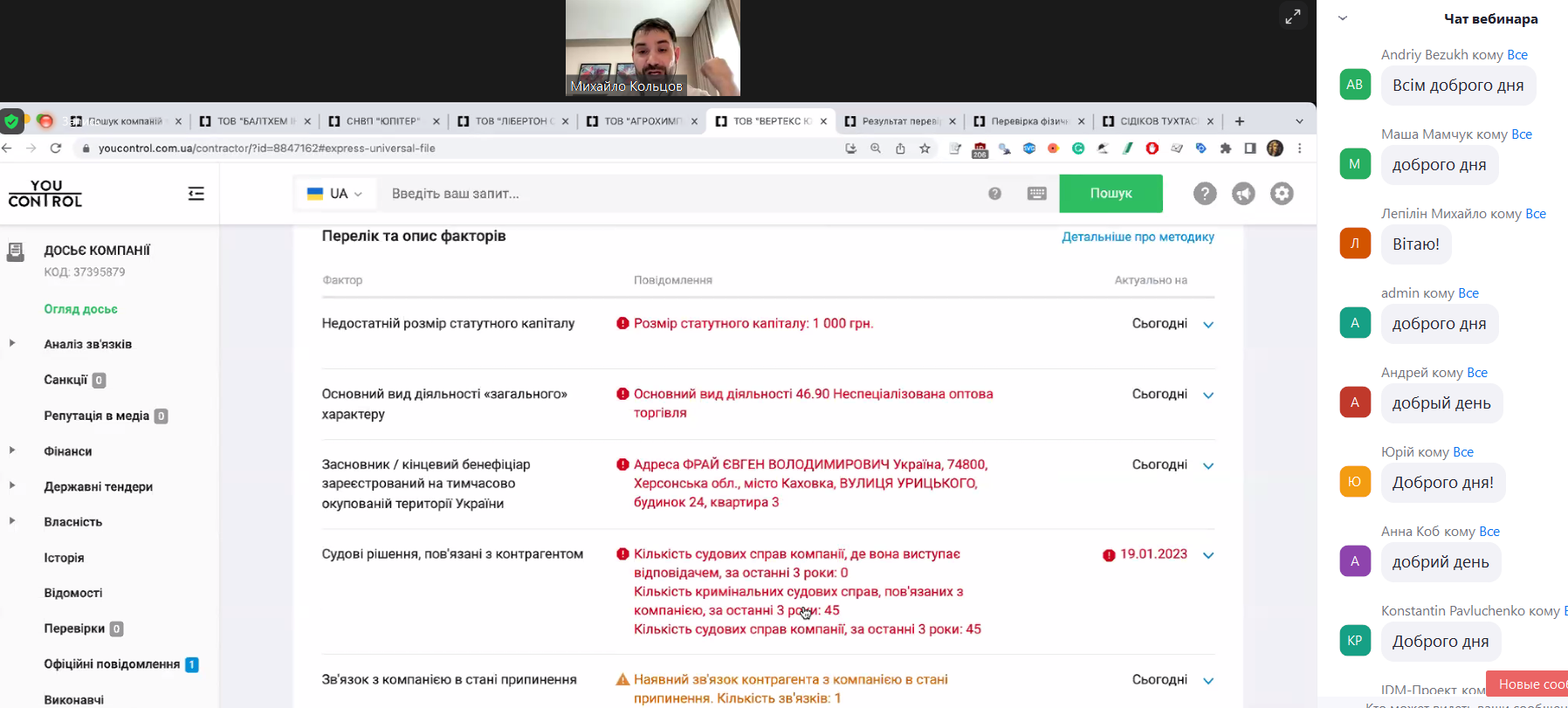Image resolution: width=1568 pixels, height=708 pixels.
Task: Open the browser extensions puzzle icon
Action: click(x=1226, y=148)
